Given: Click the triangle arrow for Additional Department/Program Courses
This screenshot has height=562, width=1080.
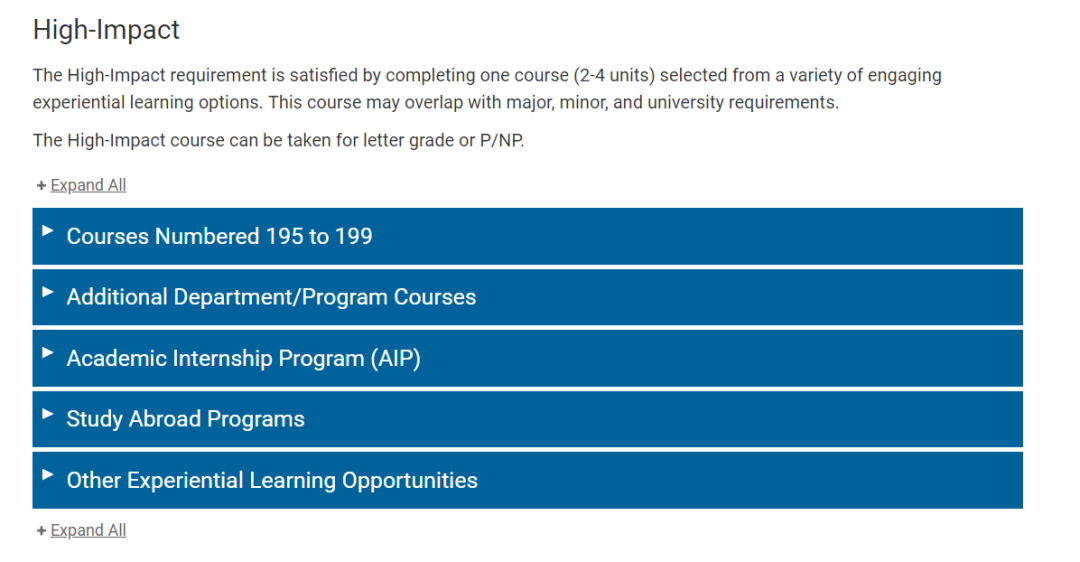Looking at the screenshot, I should [x=48, y=292].
